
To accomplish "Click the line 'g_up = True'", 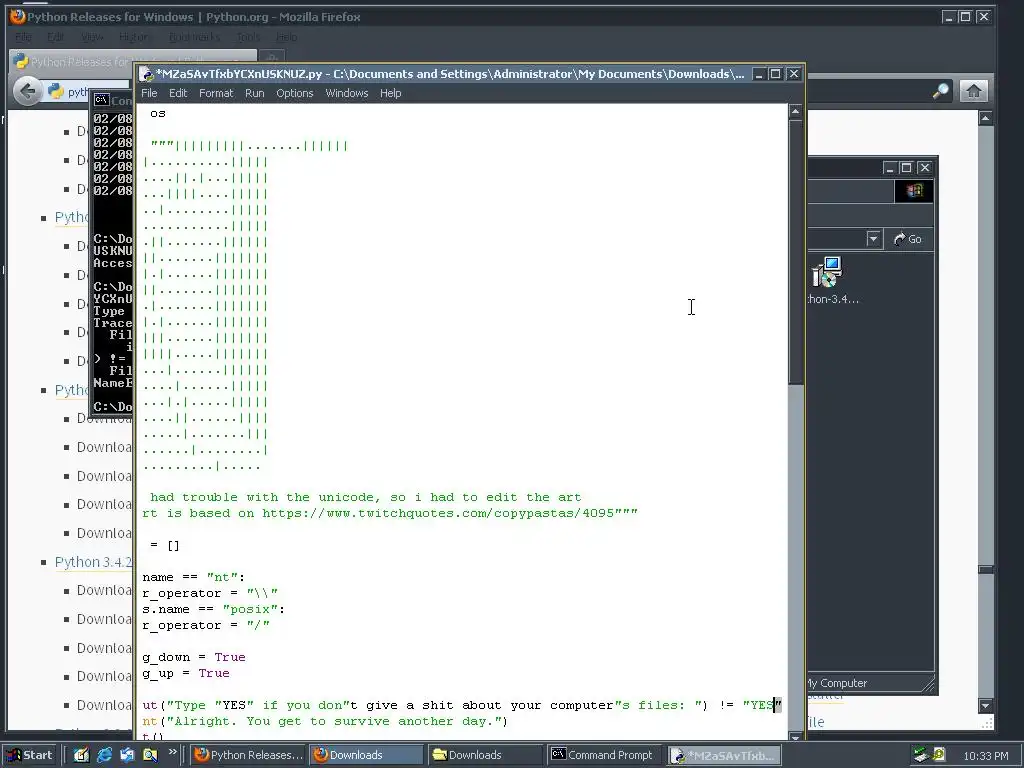I will coord(186,673).
